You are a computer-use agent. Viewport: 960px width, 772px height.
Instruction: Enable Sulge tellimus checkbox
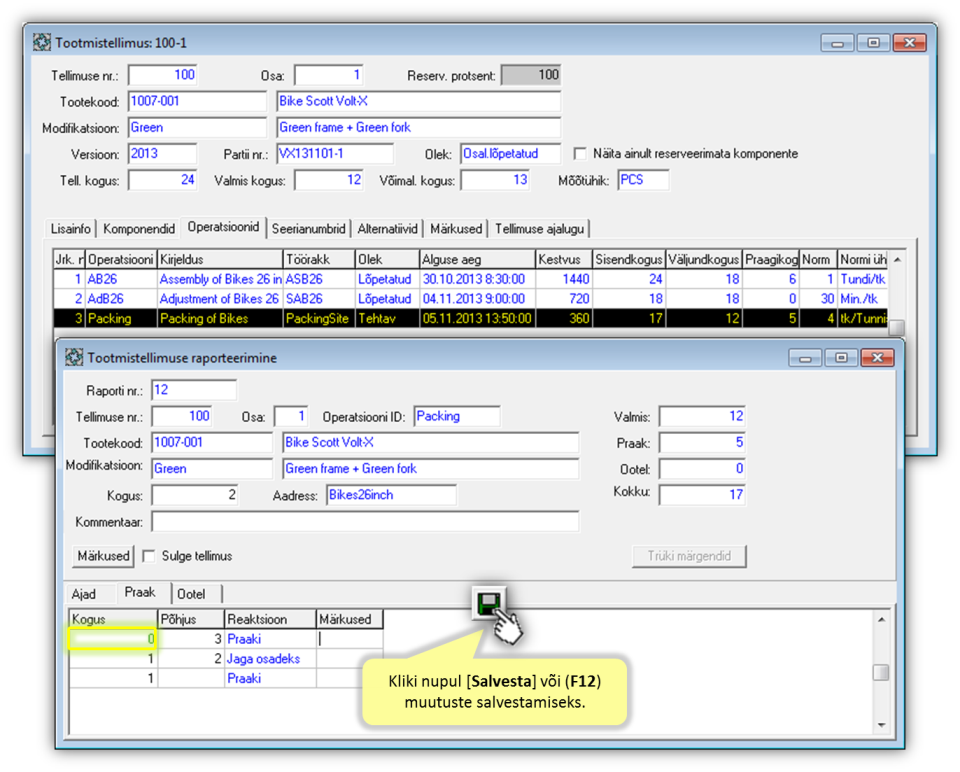[149, 556]
